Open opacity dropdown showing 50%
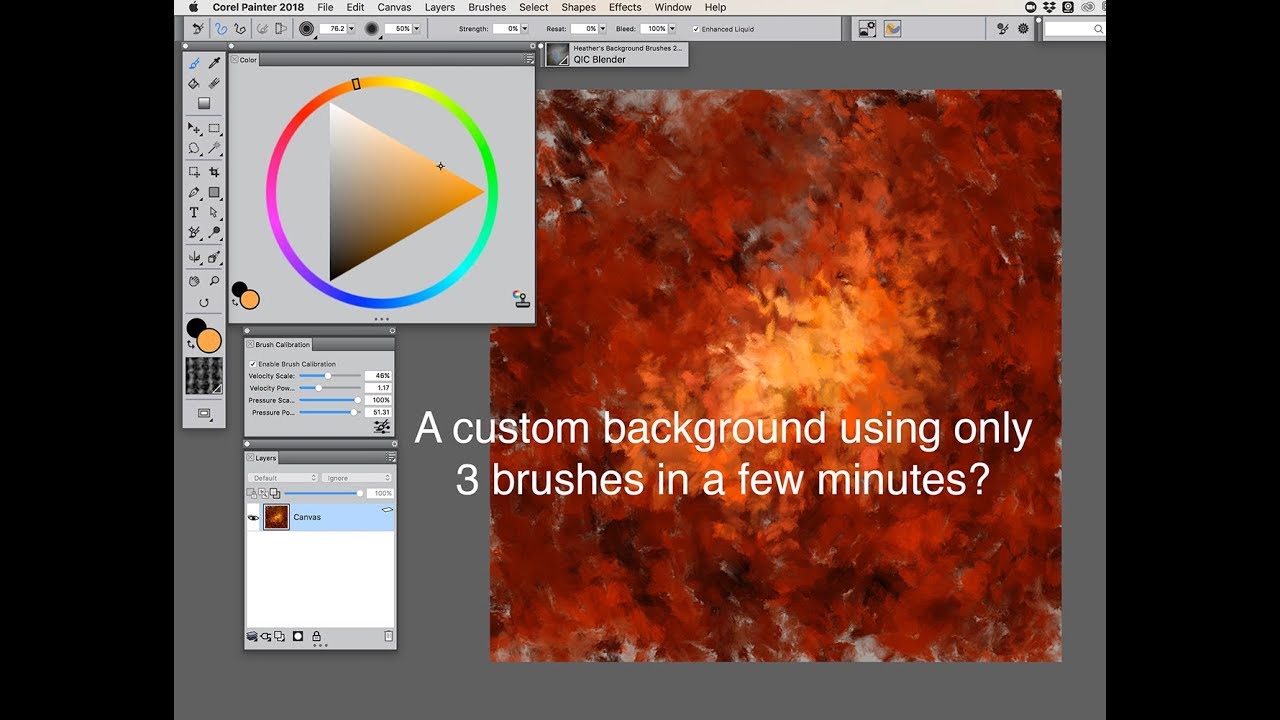 click(417, 29)
